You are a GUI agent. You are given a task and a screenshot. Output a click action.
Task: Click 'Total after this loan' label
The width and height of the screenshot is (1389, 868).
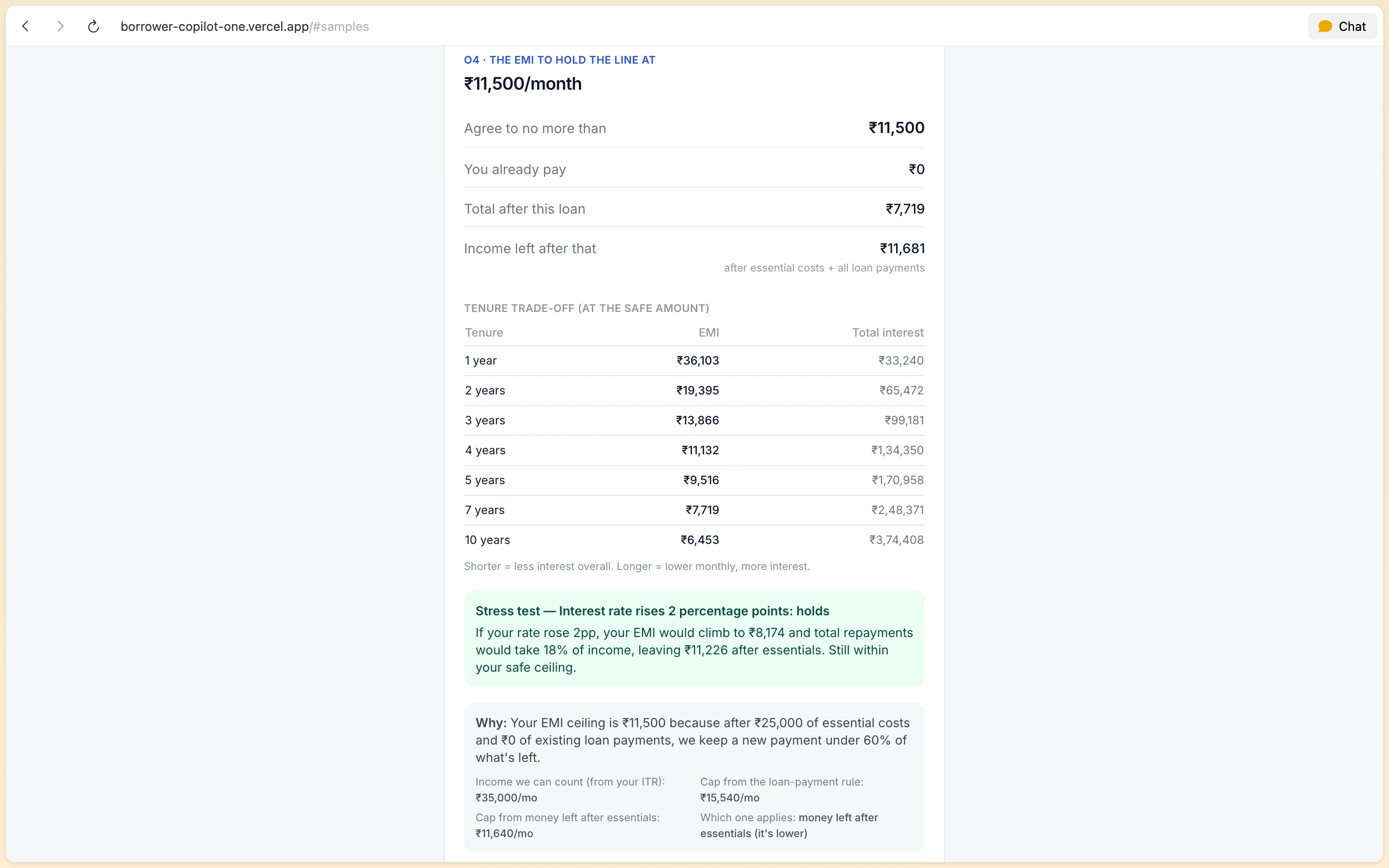525,209
